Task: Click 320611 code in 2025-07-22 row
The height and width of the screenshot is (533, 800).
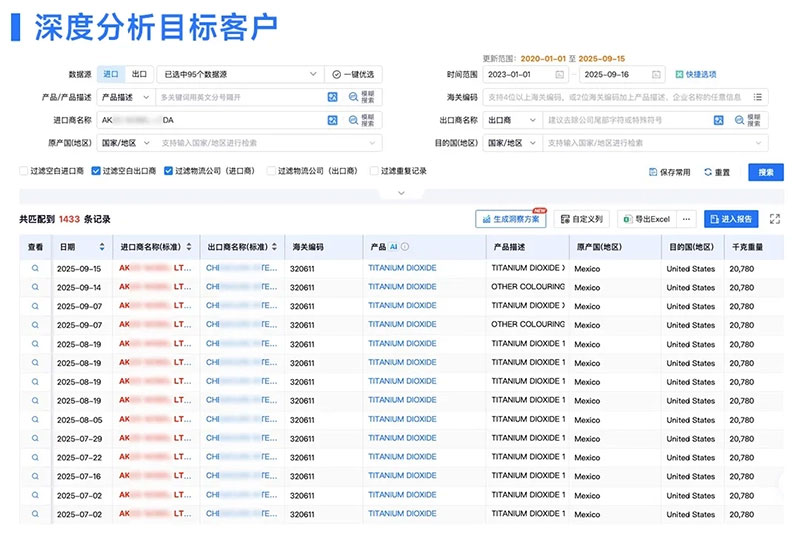Action: click(302, 458)
